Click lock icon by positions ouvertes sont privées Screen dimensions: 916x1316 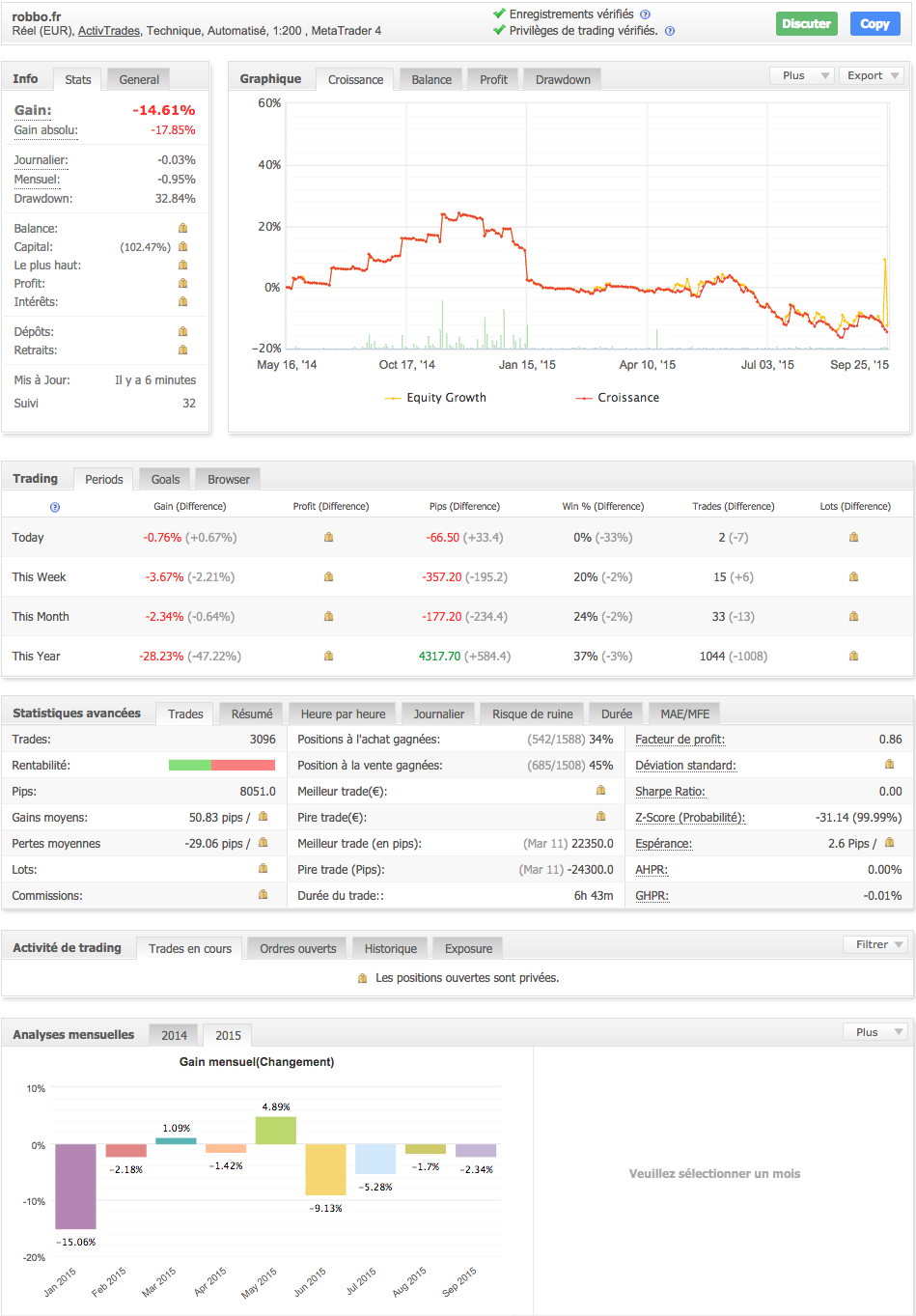362,978
